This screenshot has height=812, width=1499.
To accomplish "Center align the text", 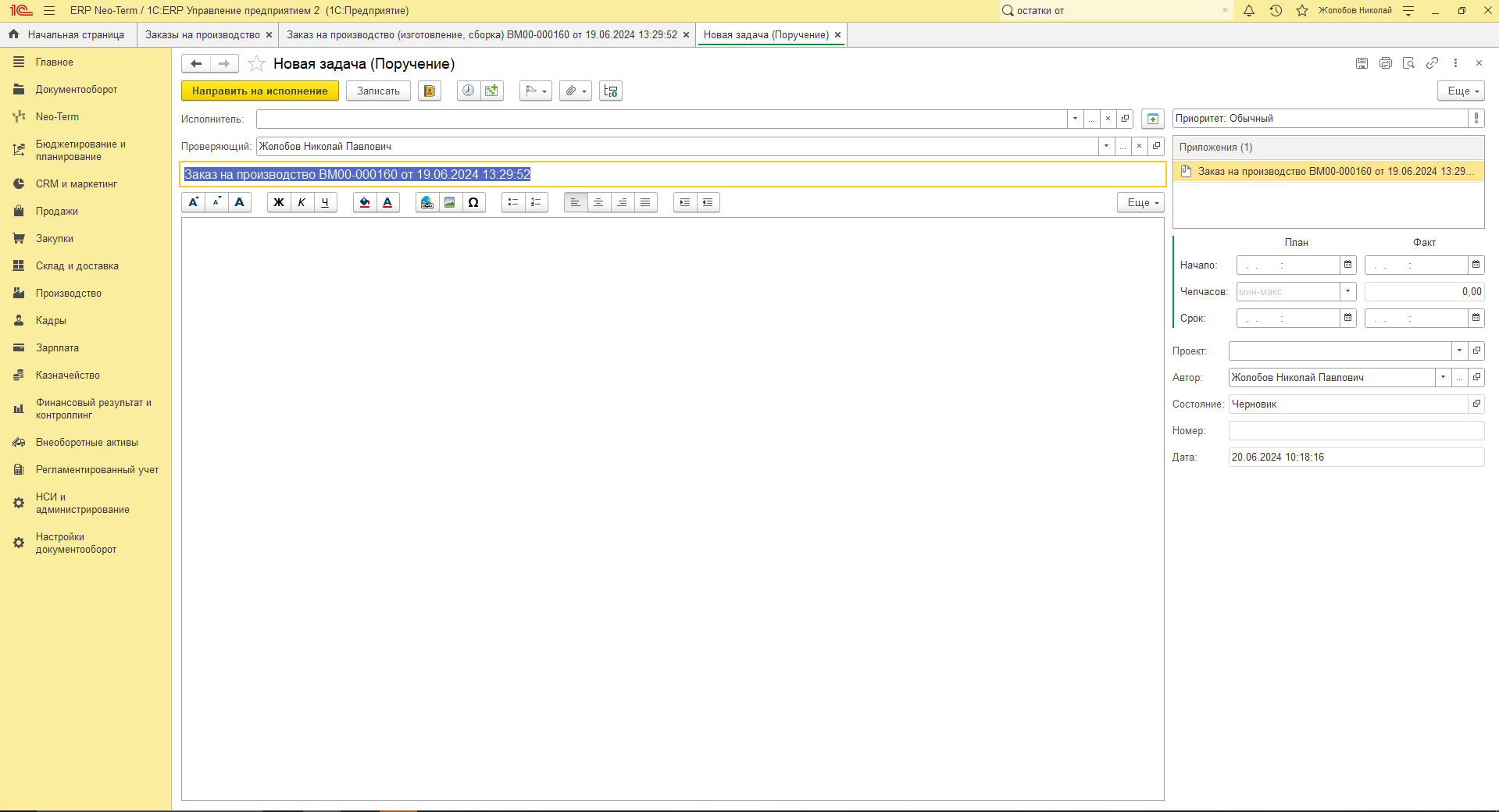I will [x=598, y=202].
